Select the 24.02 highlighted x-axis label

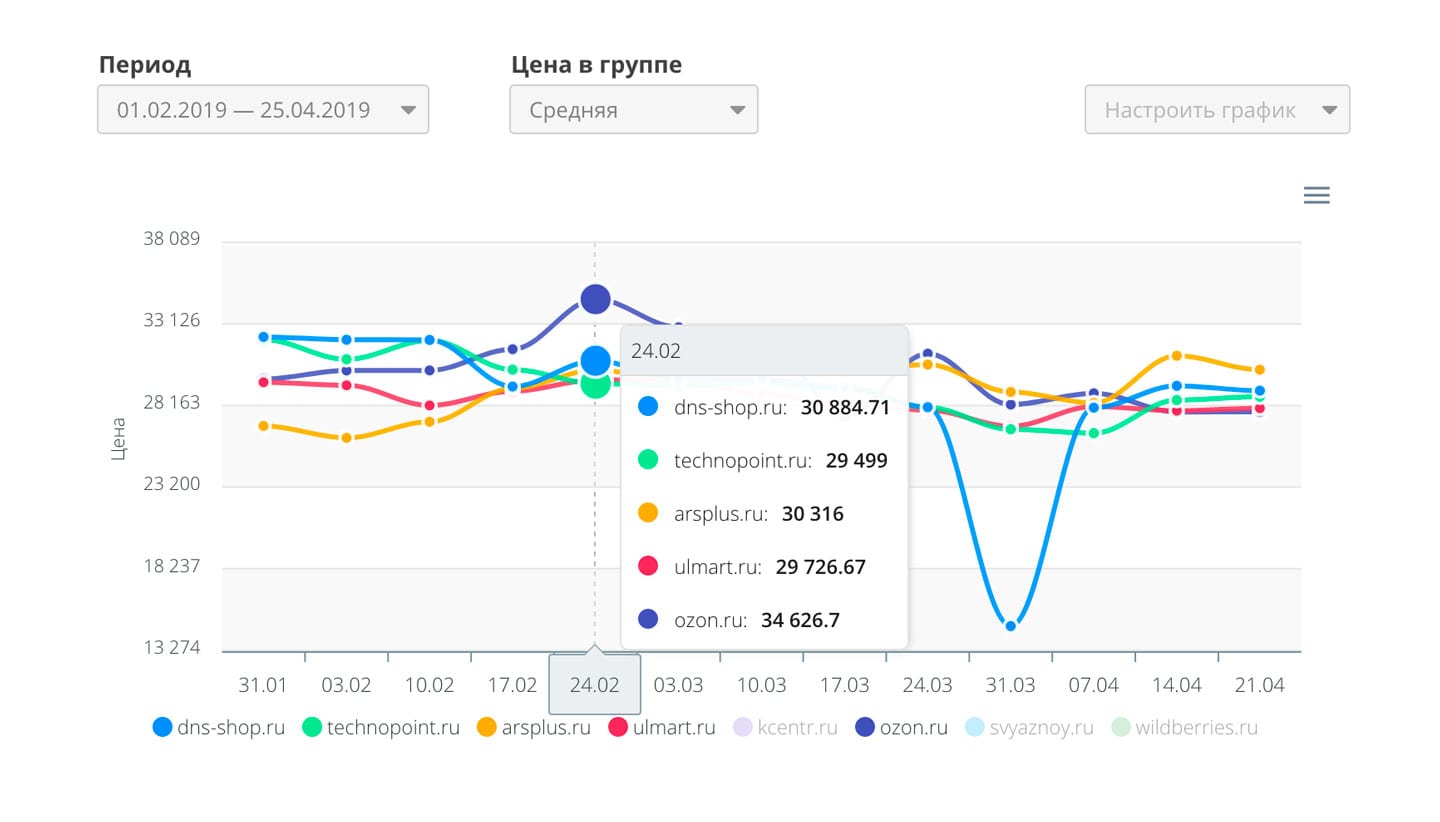click(x=595, y=685)
